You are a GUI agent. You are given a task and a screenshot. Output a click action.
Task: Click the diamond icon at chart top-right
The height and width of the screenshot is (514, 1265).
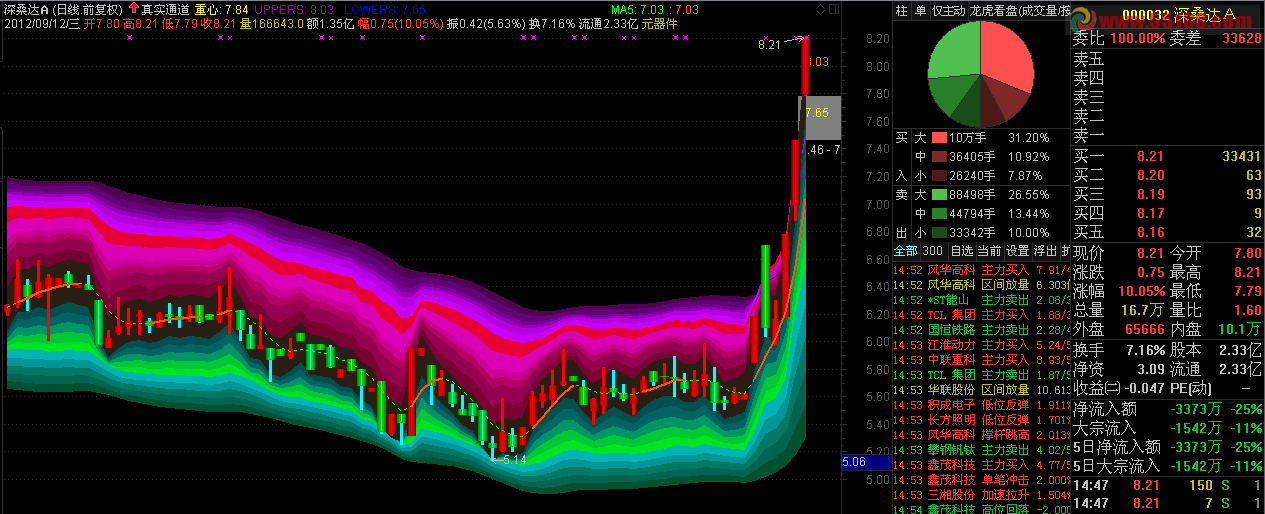821,9
